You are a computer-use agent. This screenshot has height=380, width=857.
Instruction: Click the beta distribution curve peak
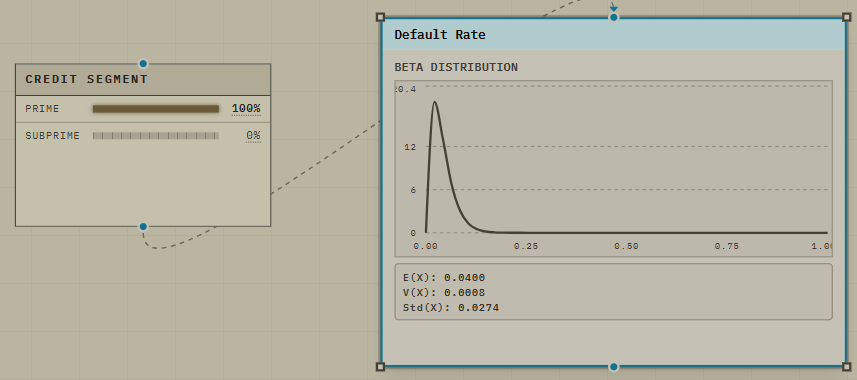[435, 102]
